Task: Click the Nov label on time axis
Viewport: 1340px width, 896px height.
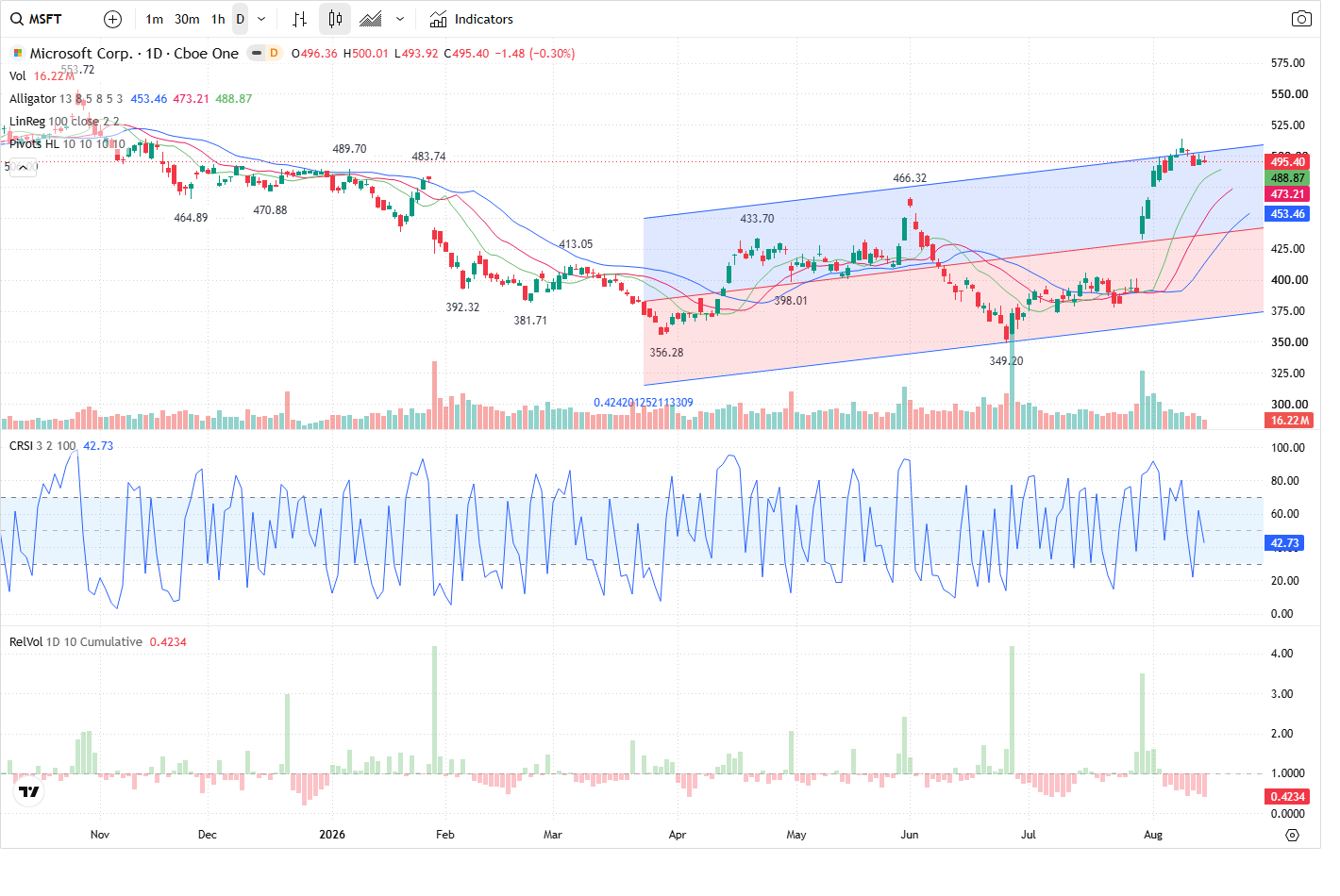Action: (100, 835)
